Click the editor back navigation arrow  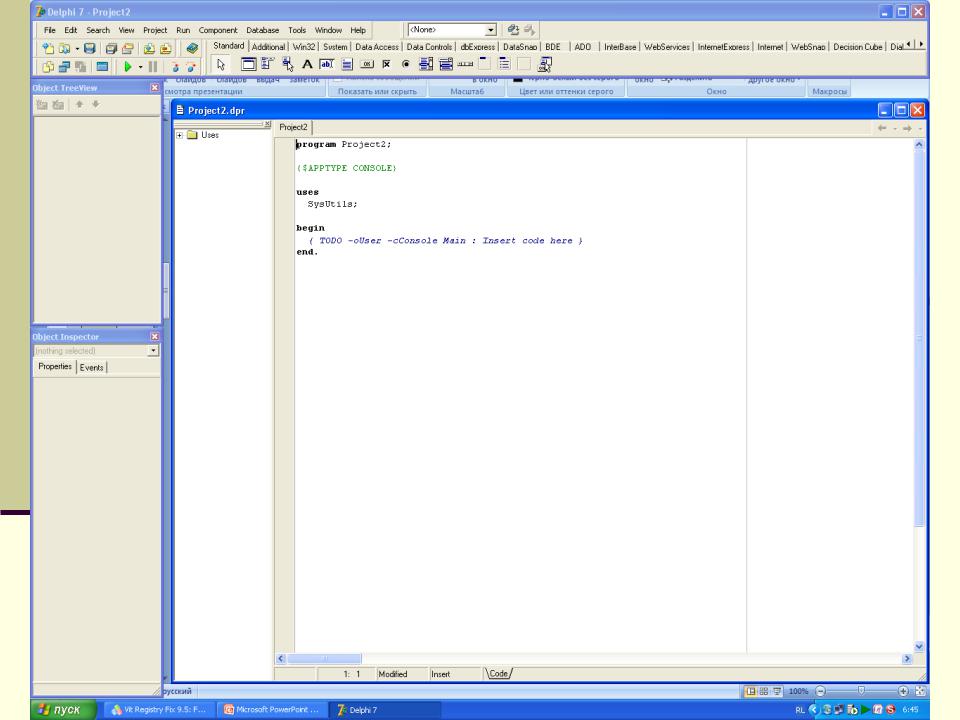[x=882, y=128]
